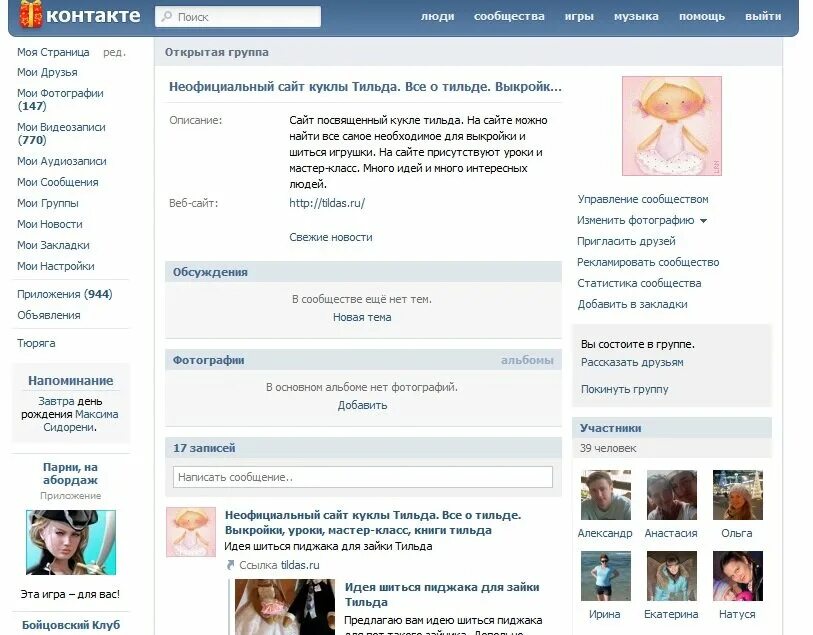This screenshot has width=813, height=635.
Task: Click Свежие новости link
Action: pyautogui.click(x=331, y=237)
